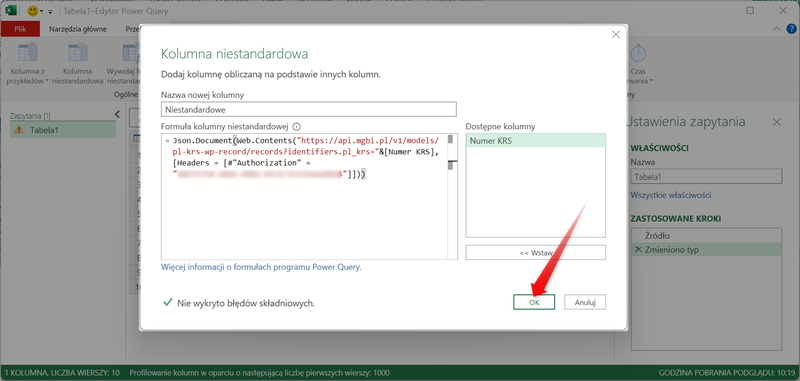The height and width of the screenshot is (381, 800).
Task: Open the smiley feedback dropdown arrow
Action: (42, 11)
